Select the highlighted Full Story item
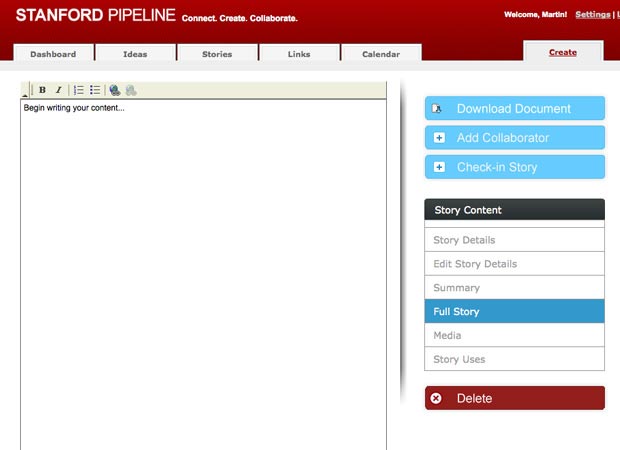 click(x=514, y=311)
